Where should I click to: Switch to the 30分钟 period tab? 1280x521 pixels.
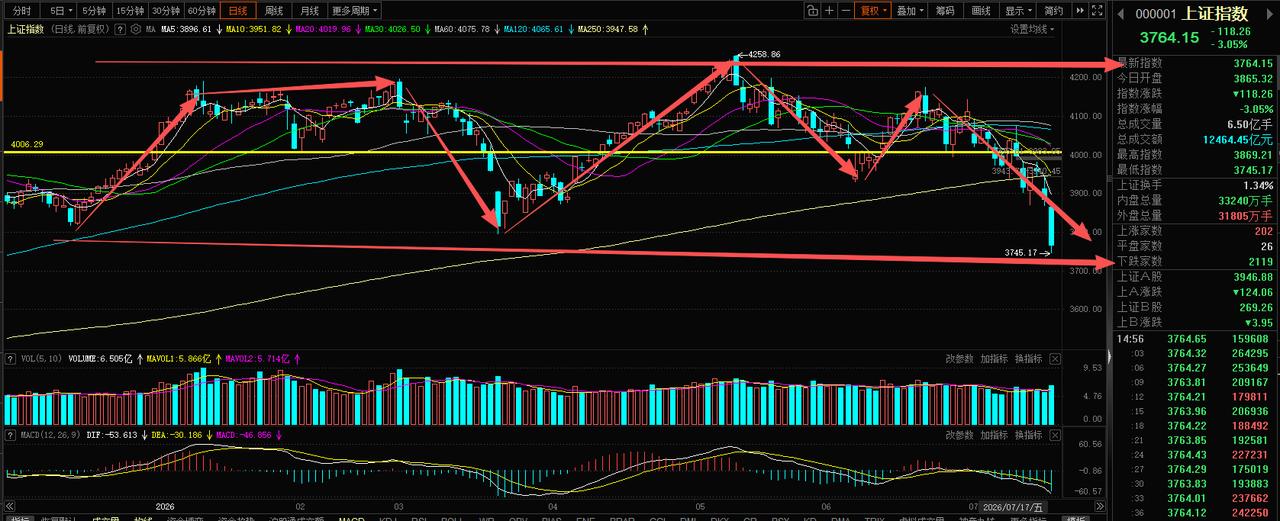point(165,10)
